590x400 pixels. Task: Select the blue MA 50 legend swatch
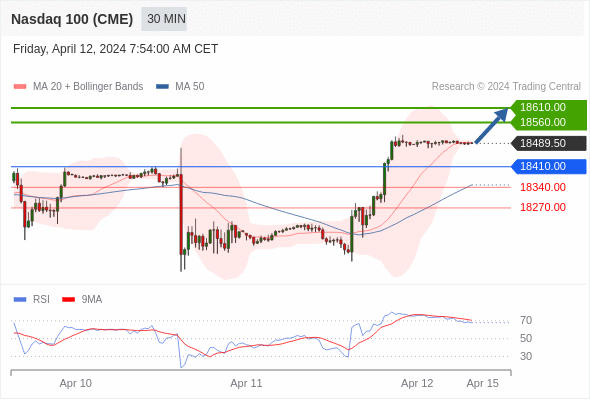(x=162, y=87)
